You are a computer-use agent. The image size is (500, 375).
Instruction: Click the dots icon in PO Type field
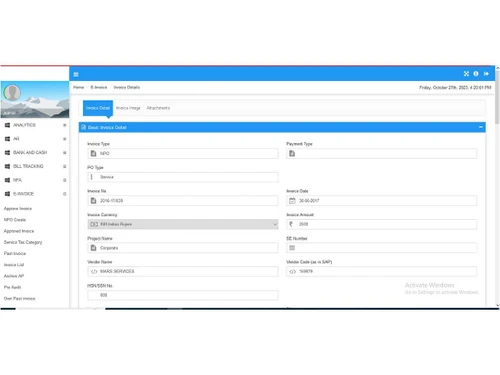coord(92,177)
